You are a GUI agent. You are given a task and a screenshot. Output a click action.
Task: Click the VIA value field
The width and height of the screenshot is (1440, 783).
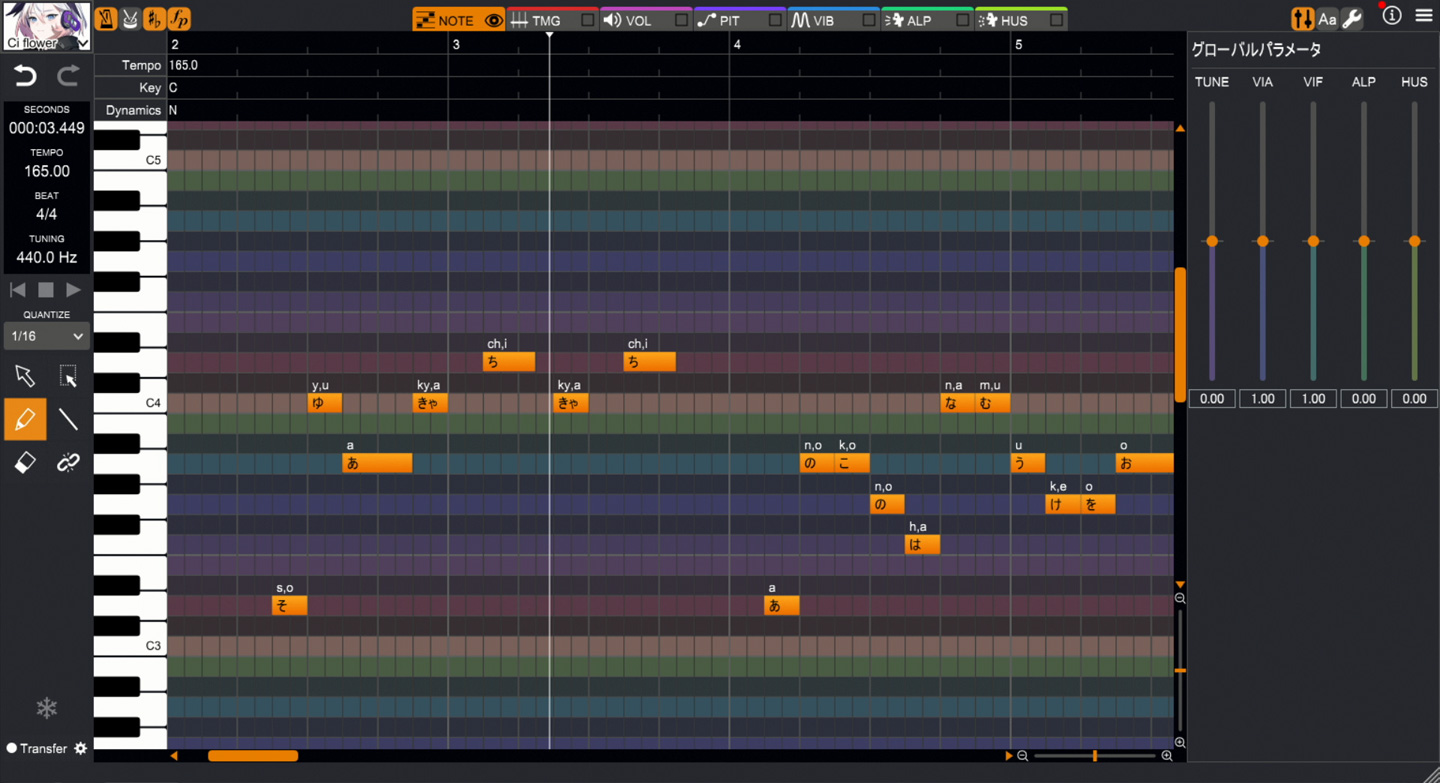[x=1262, y=398]
